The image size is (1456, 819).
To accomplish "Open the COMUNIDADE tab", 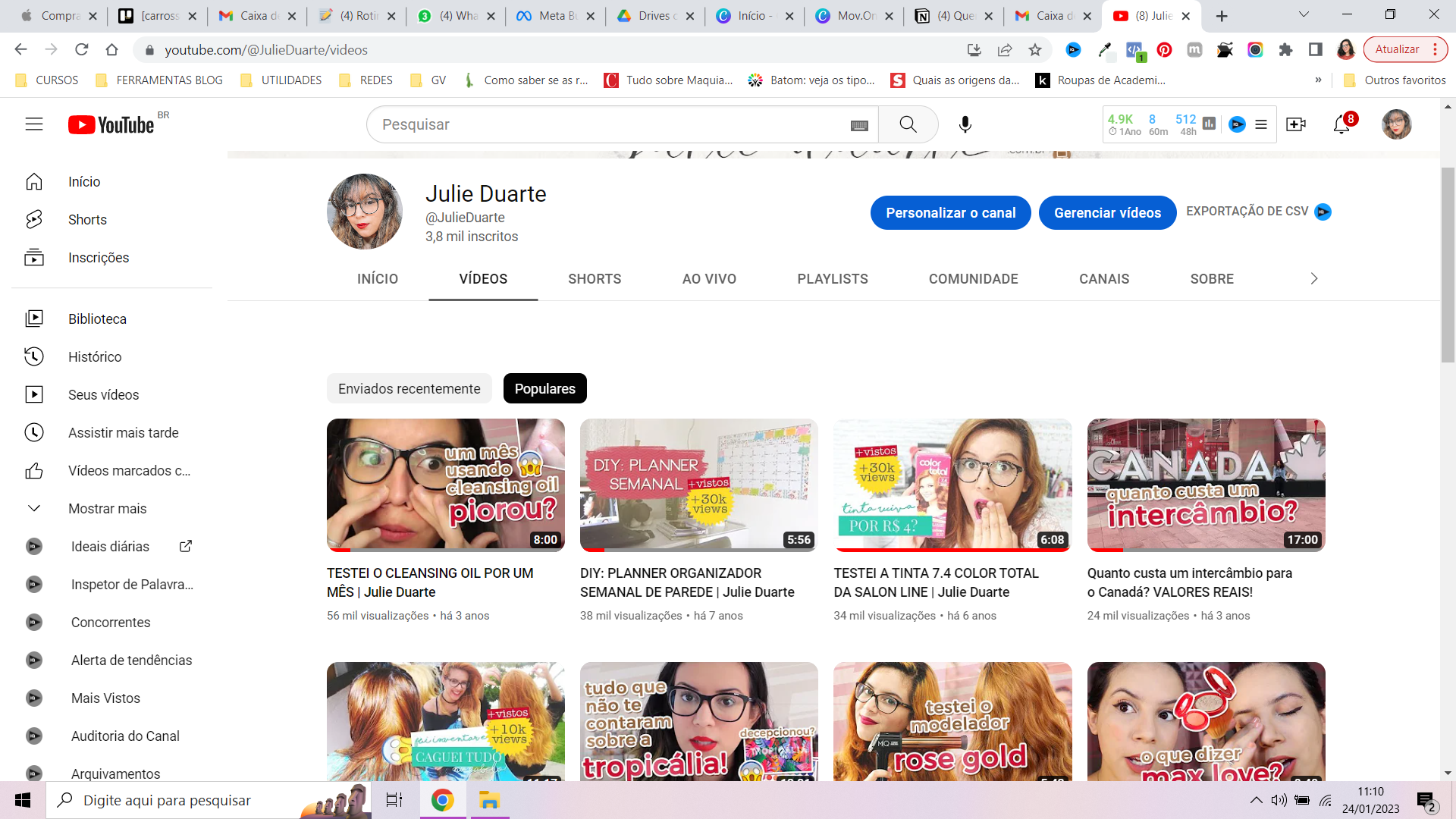I will [973, 278].
